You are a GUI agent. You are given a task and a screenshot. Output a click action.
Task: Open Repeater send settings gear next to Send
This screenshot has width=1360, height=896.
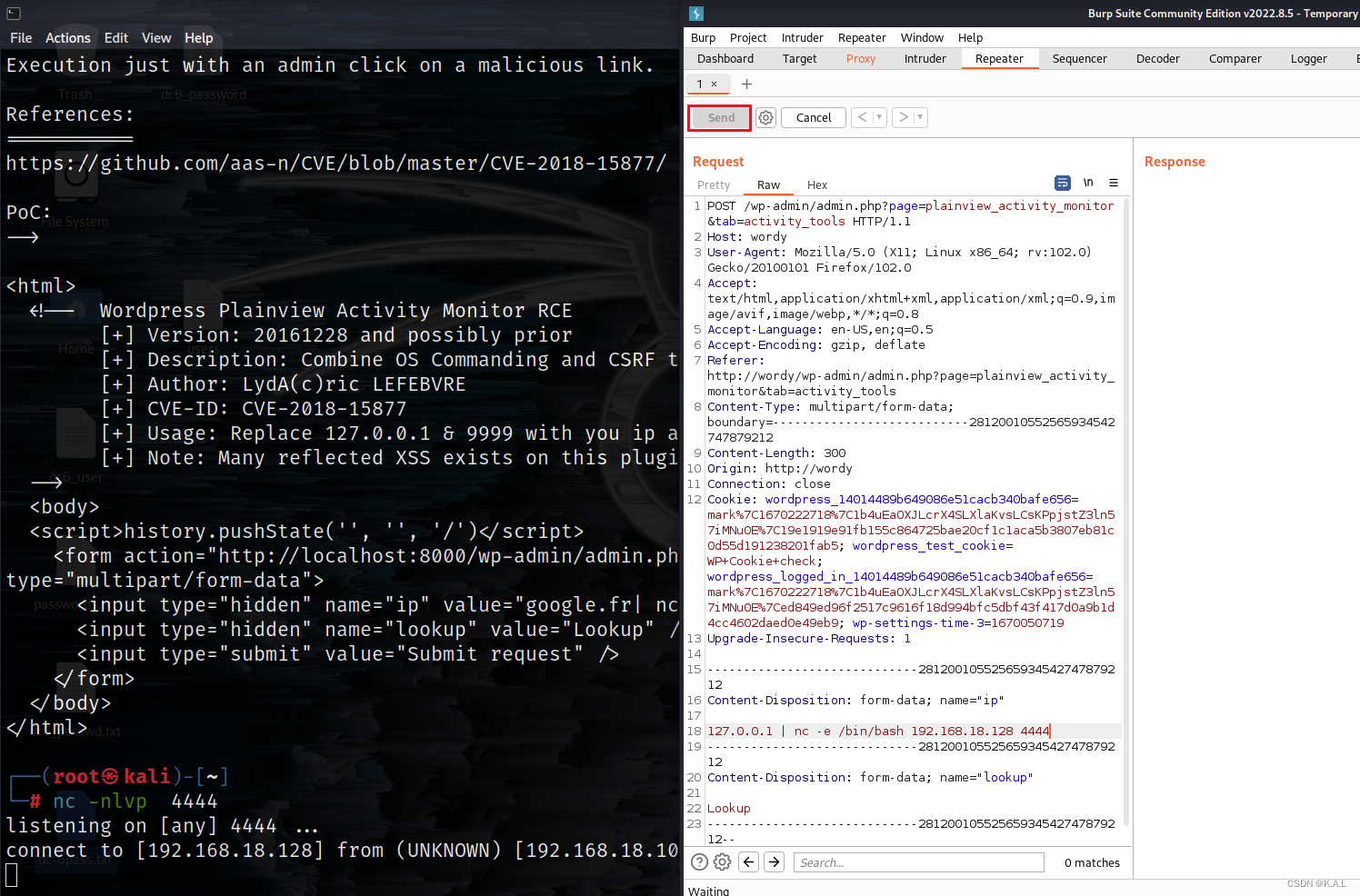pos(766,118)
